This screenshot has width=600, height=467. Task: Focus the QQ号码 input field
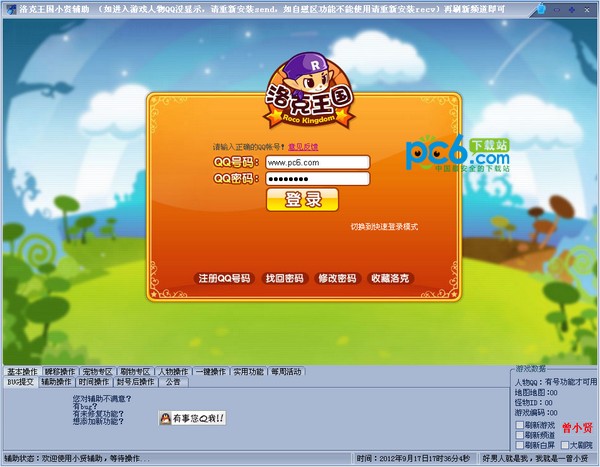pos(318,163)
